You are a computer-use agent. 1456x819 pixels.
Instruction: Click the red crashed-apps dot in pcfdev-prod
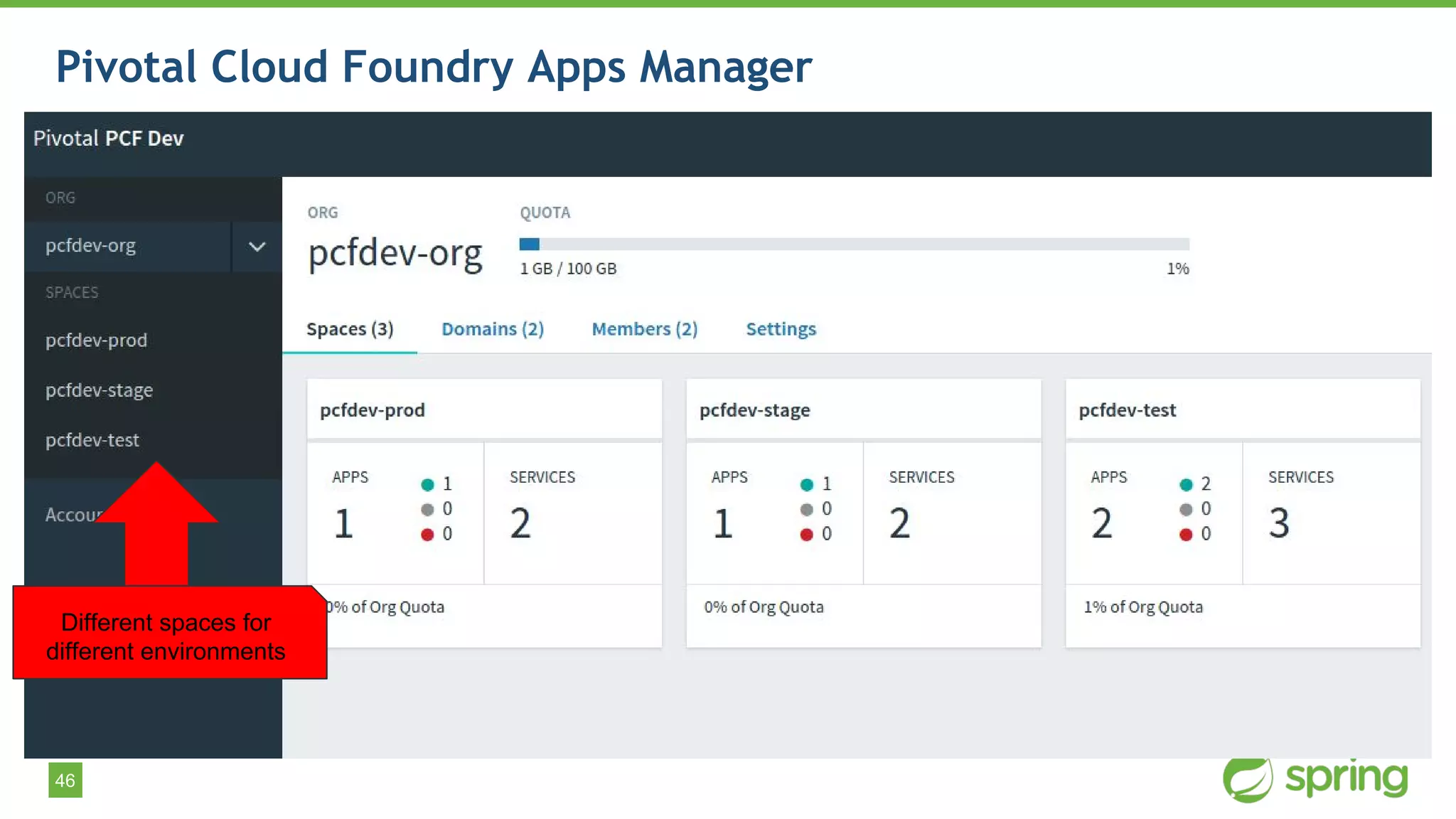pyautogui.click(x=427, y=535)
